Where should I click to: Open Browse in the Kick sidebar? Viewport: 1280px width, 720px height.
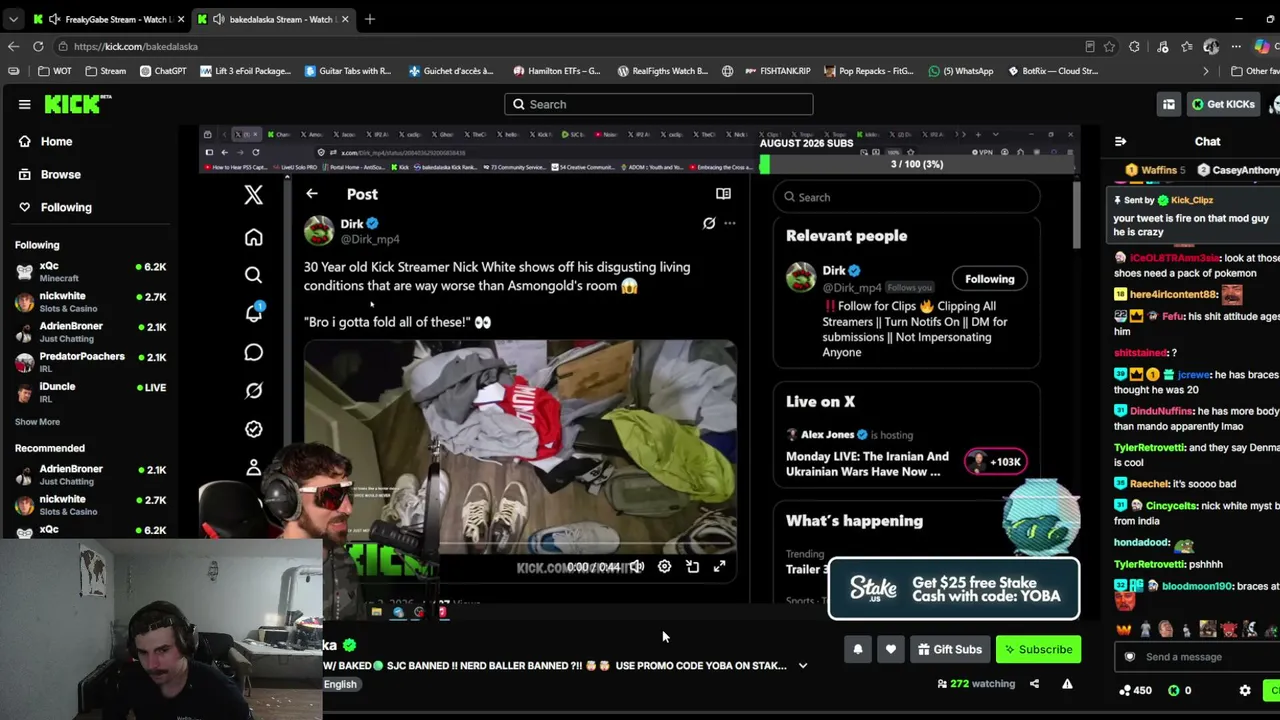point(60,174)
